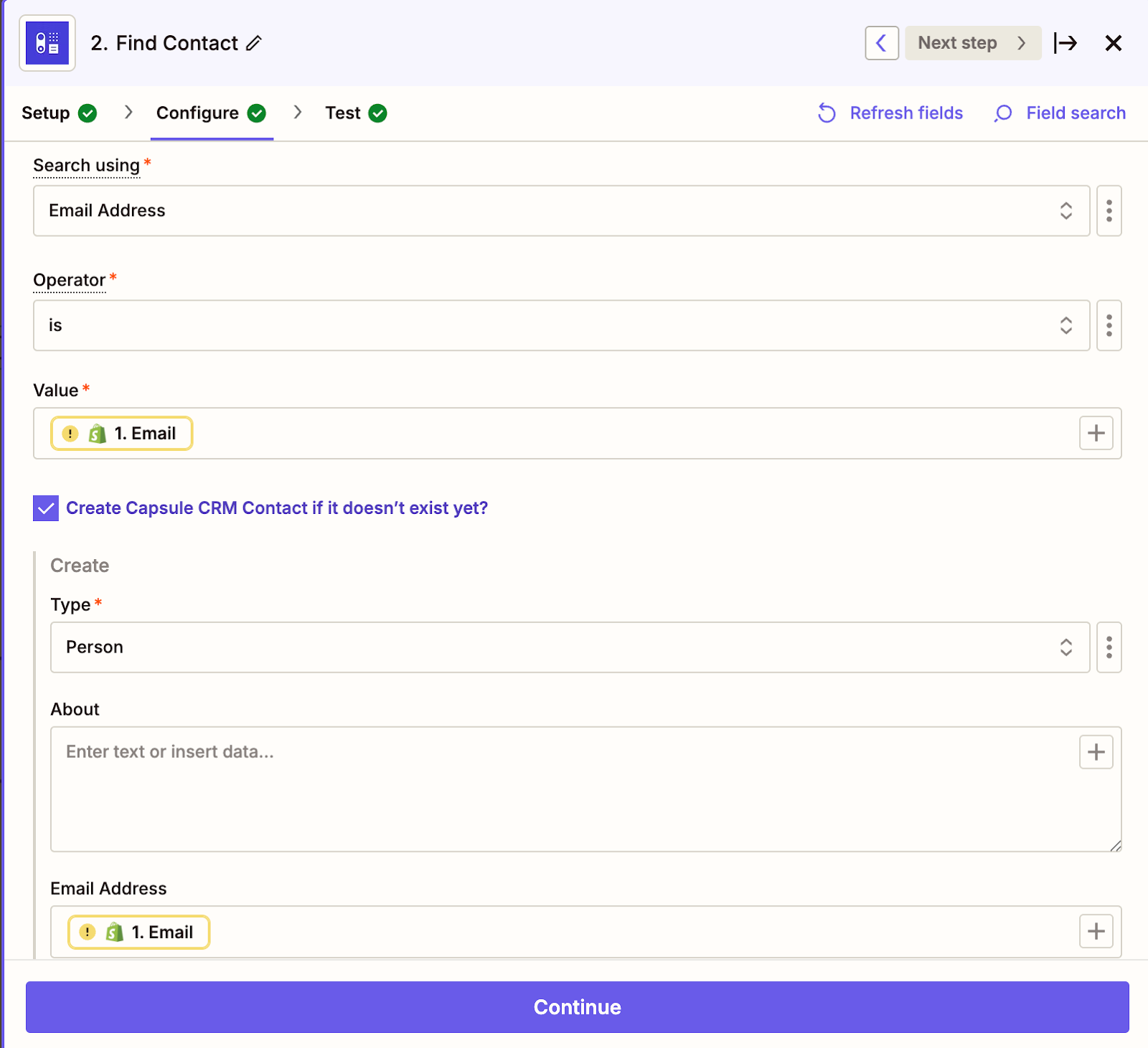This screenshot has width=1148, height=1048.
Task: Click Refresh fields link
Action: click(x=890, y=113)
